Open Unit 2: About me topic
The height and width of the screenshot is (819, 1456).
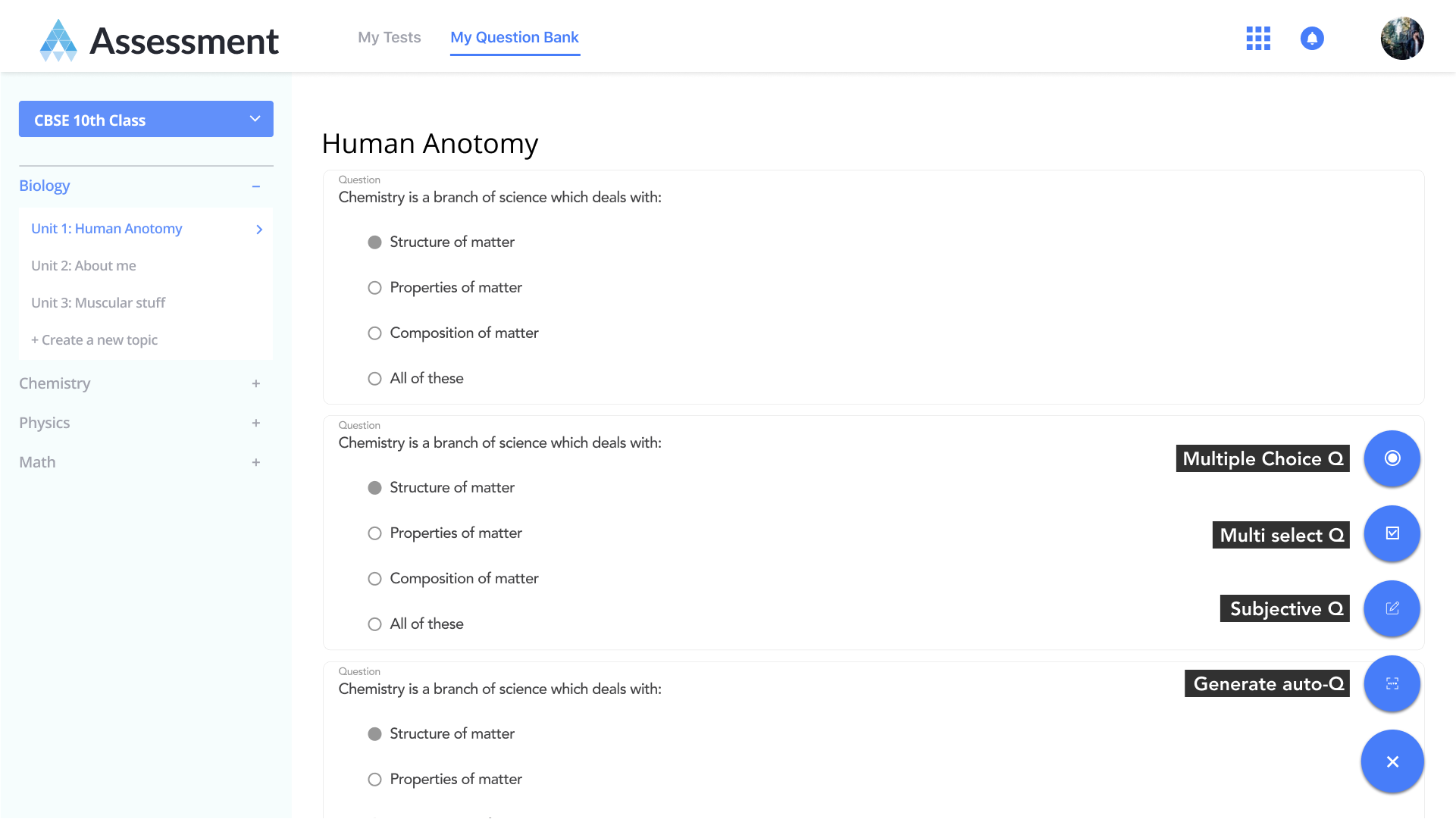[84, 266]
